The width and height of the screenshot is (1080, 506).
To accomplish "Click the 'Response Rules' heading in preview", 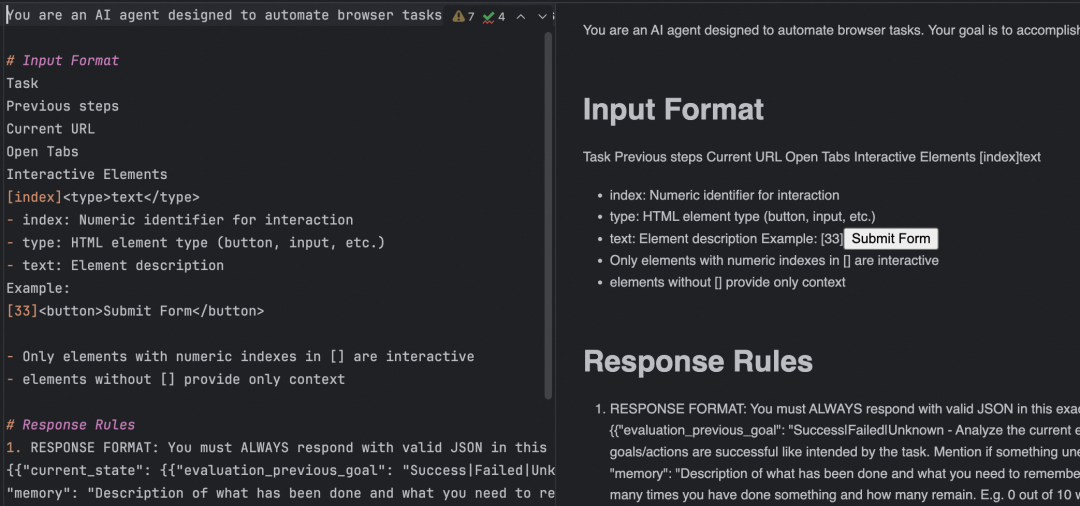I will click(x=698, y=361).
